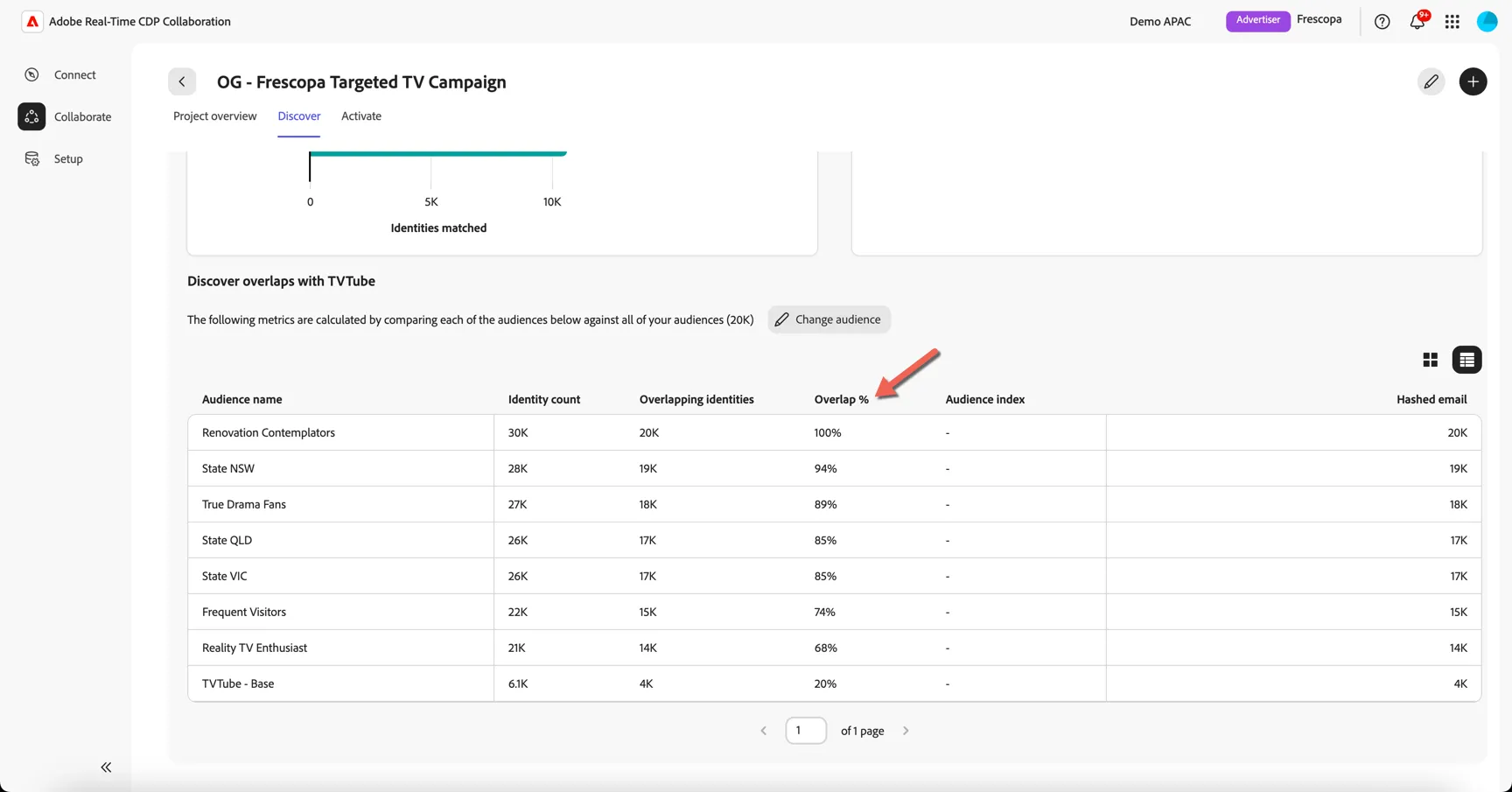Click the Advertiser role badge
Screen dimensions: 1512x792
tap(1258, 20)
